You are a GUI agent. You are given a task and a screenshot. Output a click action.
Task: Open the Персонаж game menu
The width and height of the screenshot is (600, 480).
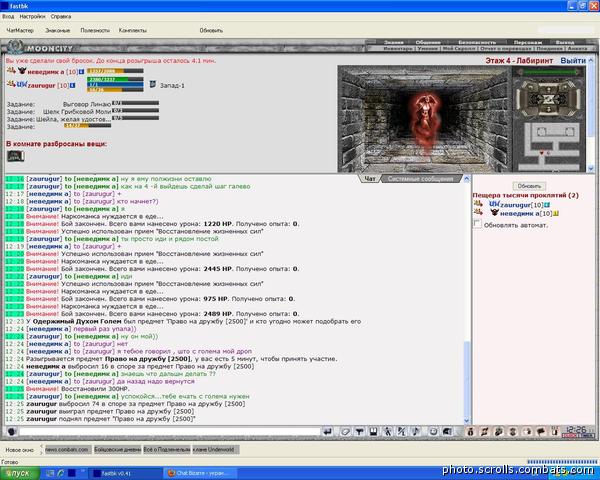point(528,42)
